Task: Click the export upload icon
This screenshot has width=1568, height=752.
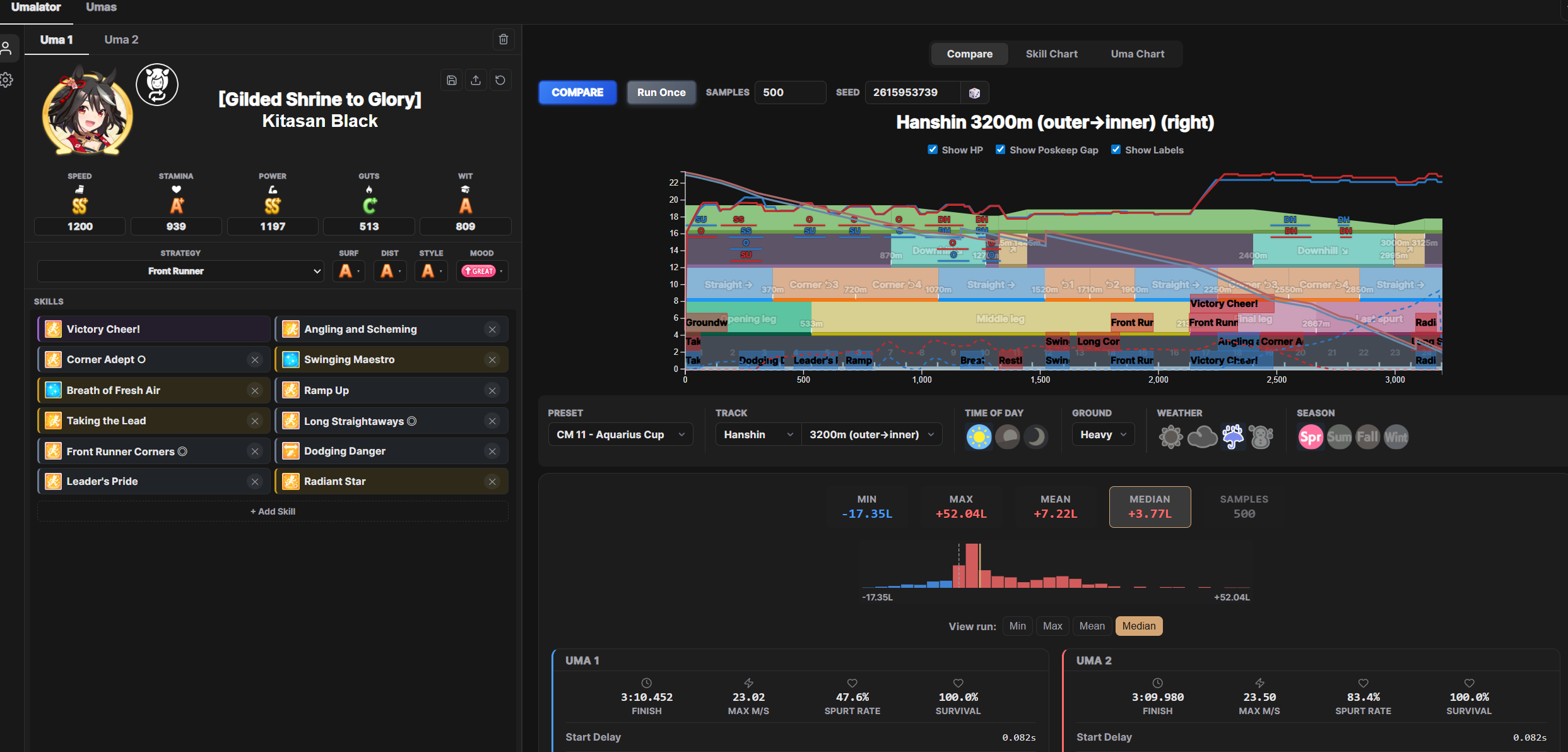Action: (x=476, y=80)
